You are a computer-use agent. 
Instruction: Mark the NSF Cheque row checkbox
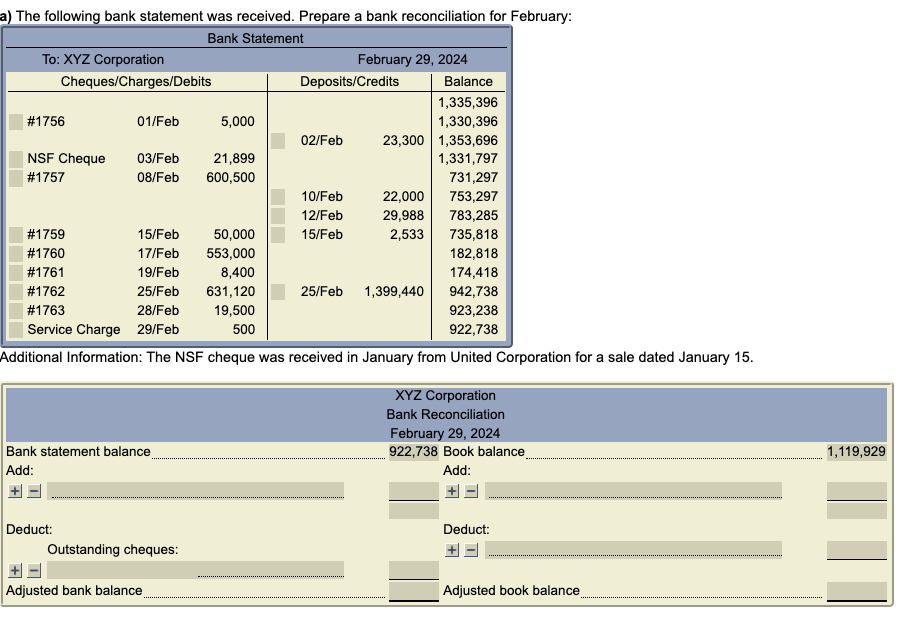point(16,159)
